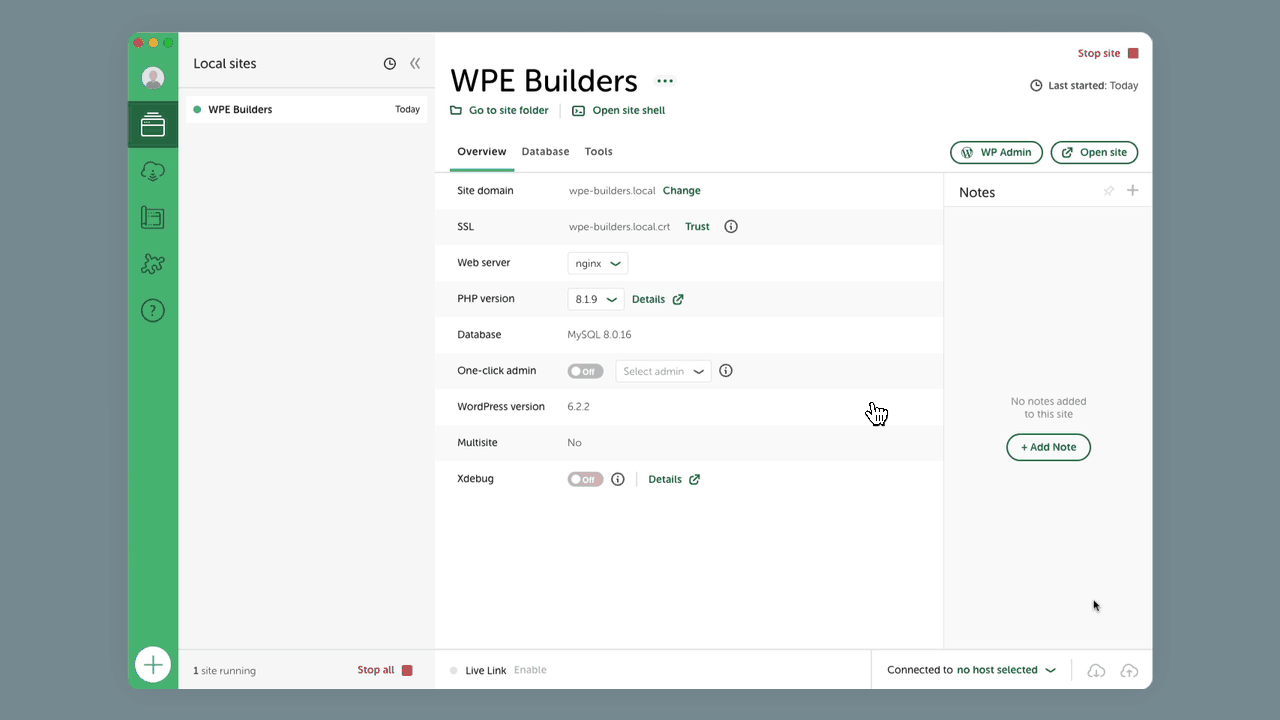Toggle the One-click admin switch
The image size is (1280, 720).
pyautogui.click(x=585, y=371)
